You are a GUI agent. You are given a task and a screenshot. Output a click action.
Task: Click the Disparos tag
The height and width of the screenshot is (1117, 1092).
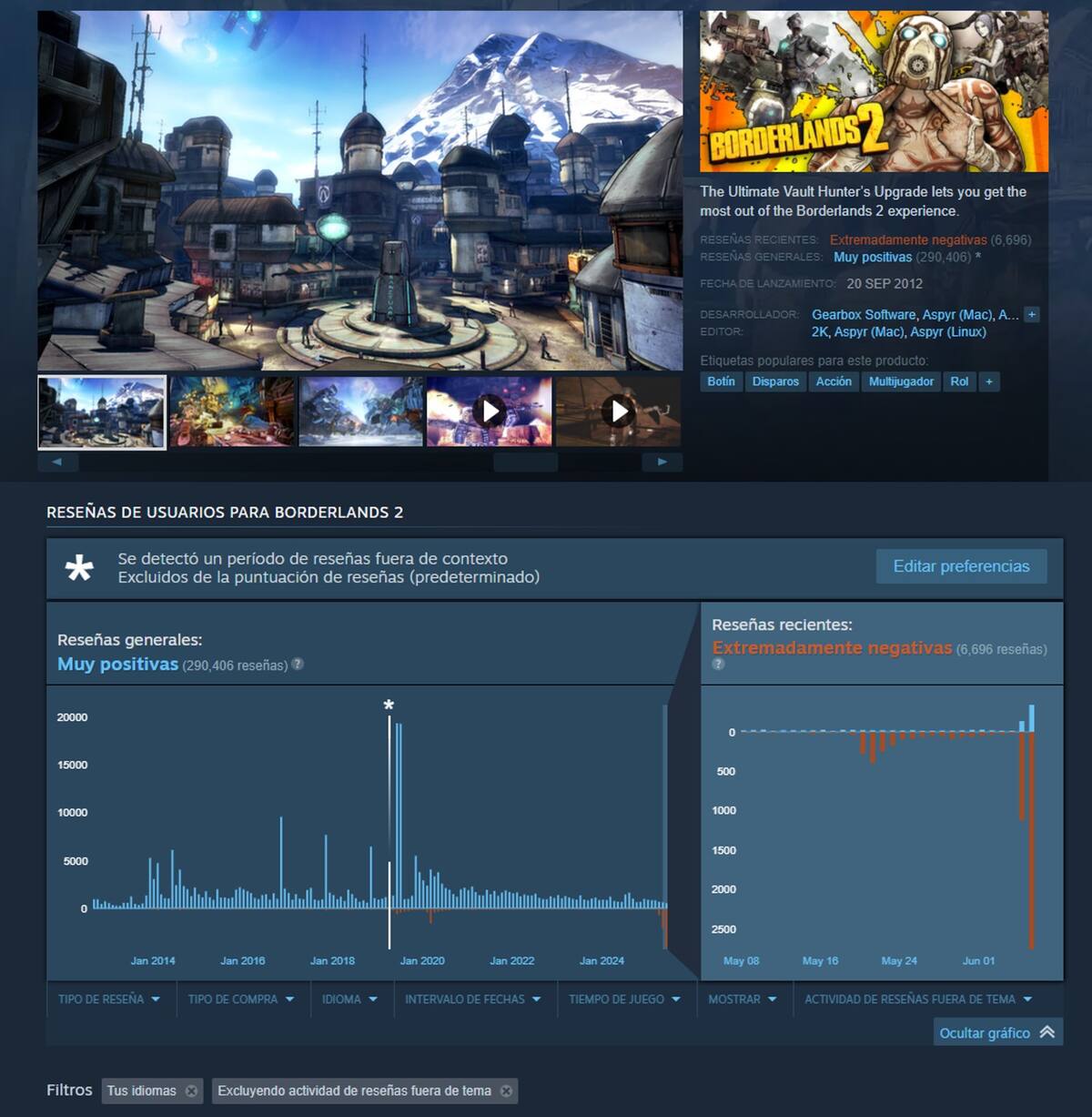click(x=775, y=381)
